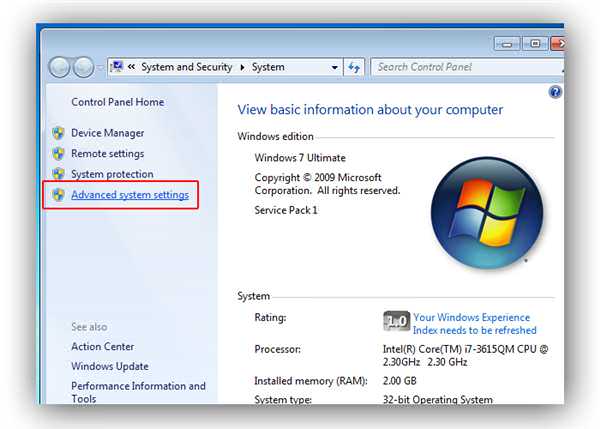Open Windows Update under See also
Image resolution: width=600 pixels, height=429 pixels.
[x=110, y=366]
